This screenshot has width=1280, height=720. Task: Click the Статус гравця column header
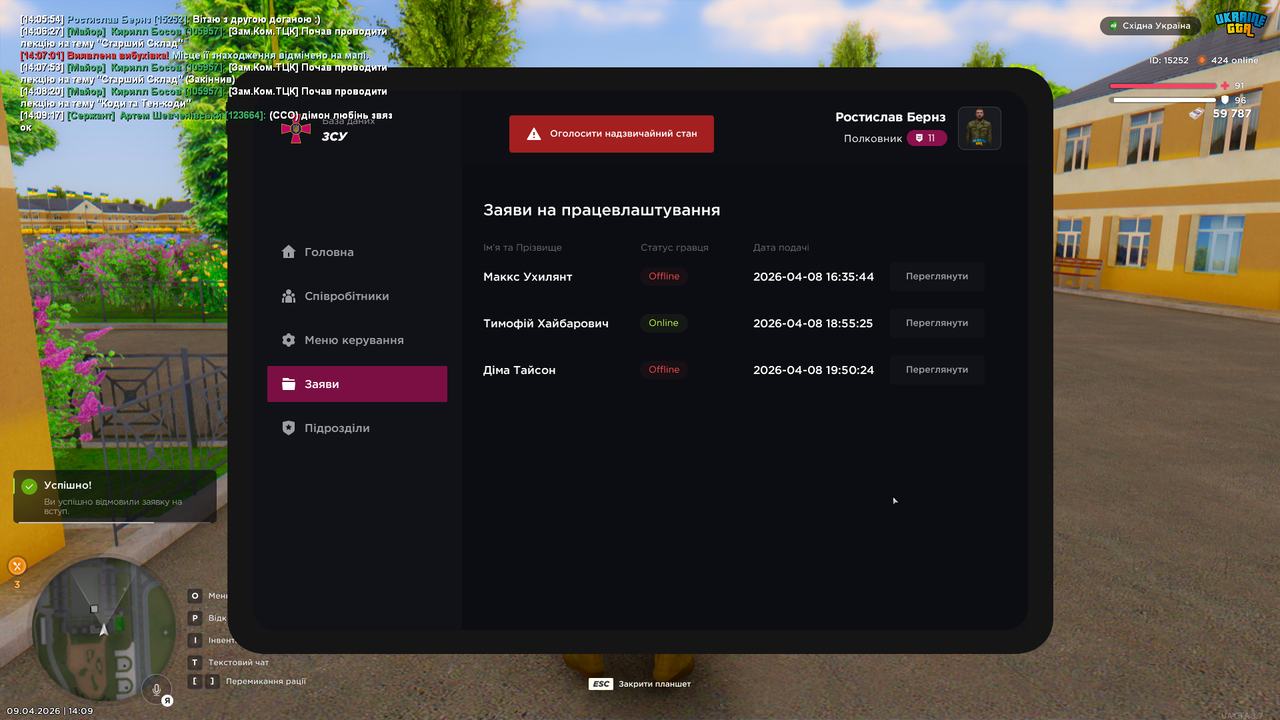[675, 248]
